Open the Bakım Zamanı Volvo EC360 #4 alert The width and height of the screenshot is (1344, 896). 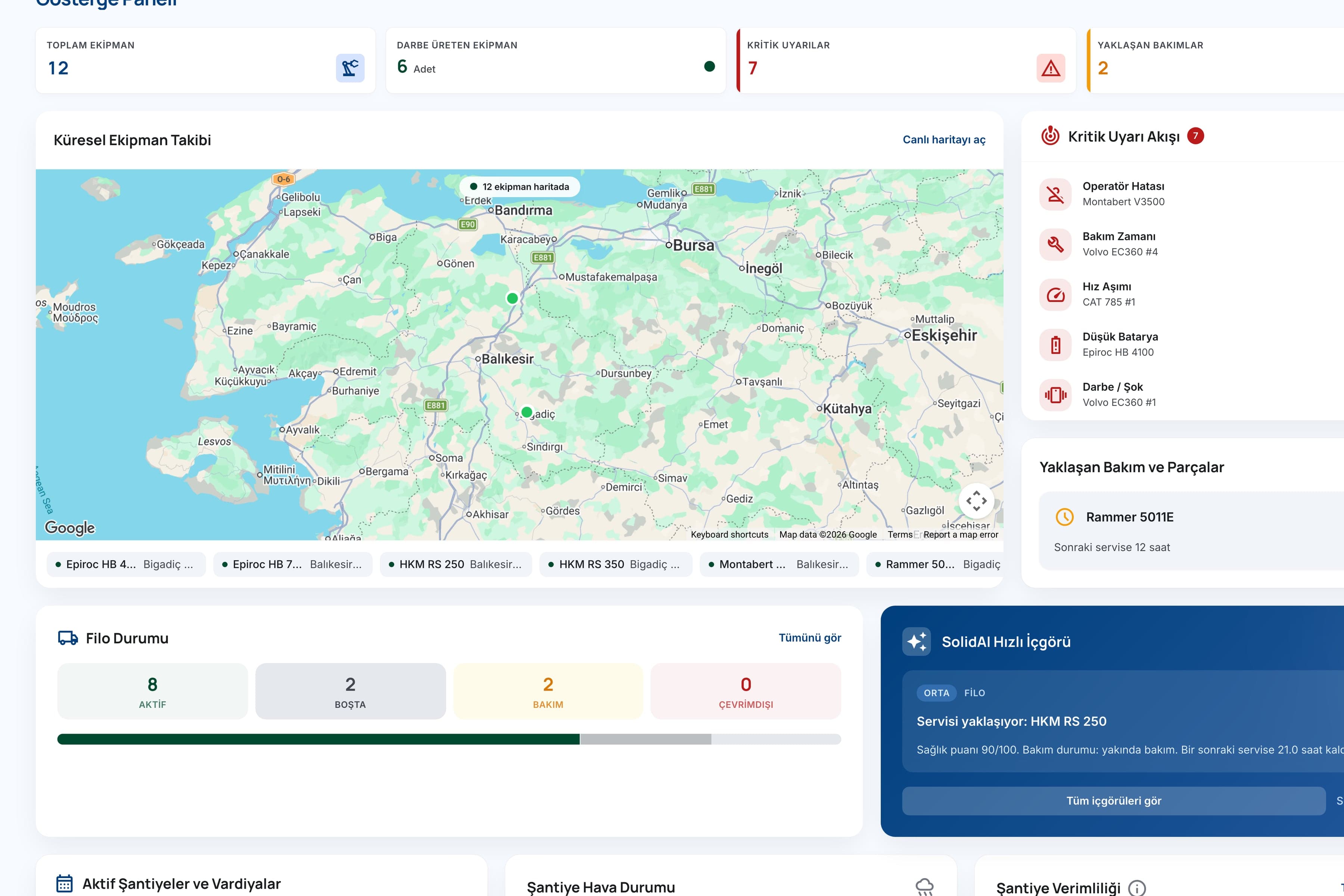tap(1191, 245)
